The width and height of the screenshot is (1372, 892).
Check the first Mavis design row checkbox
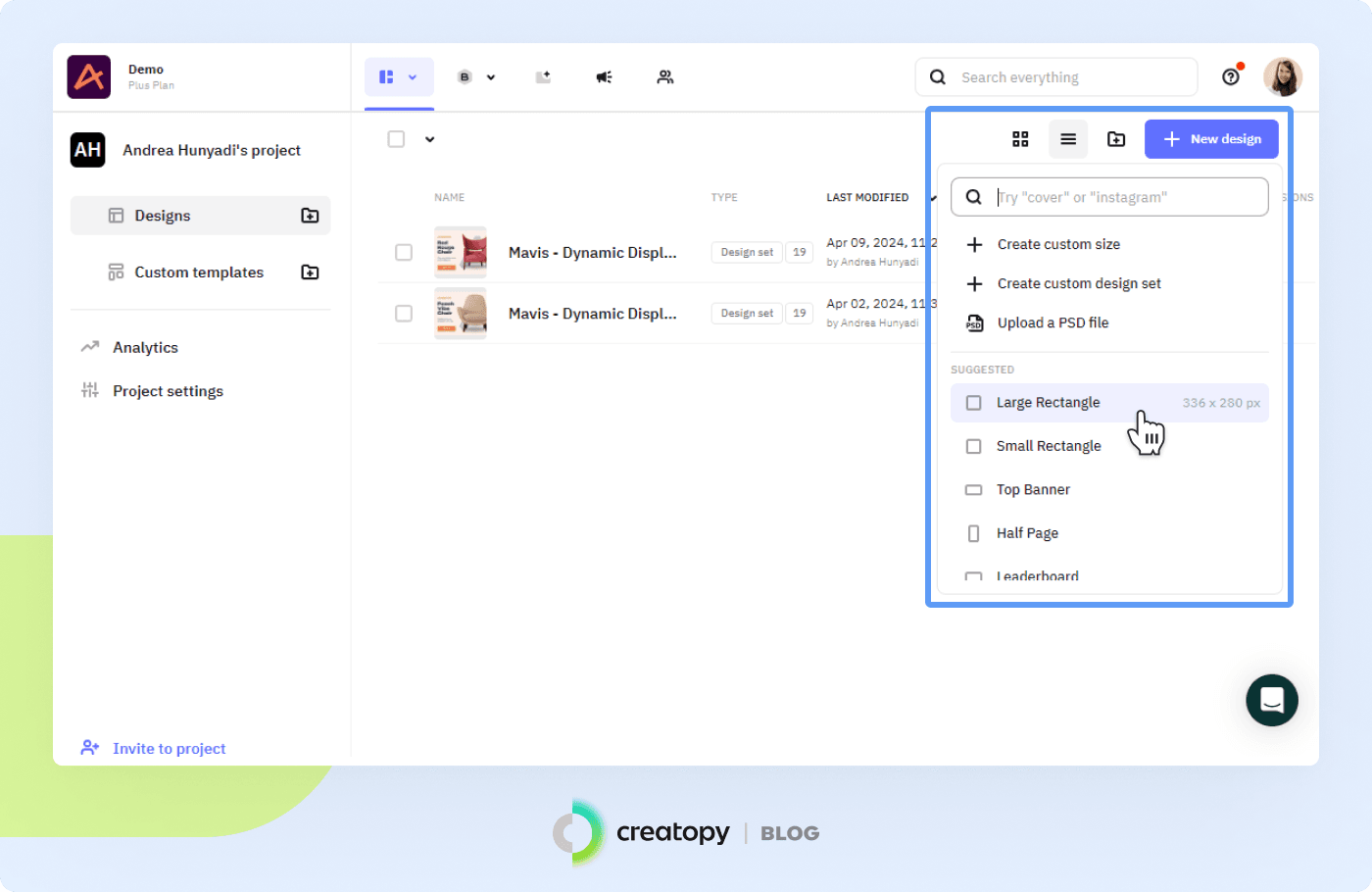(404, 253)
